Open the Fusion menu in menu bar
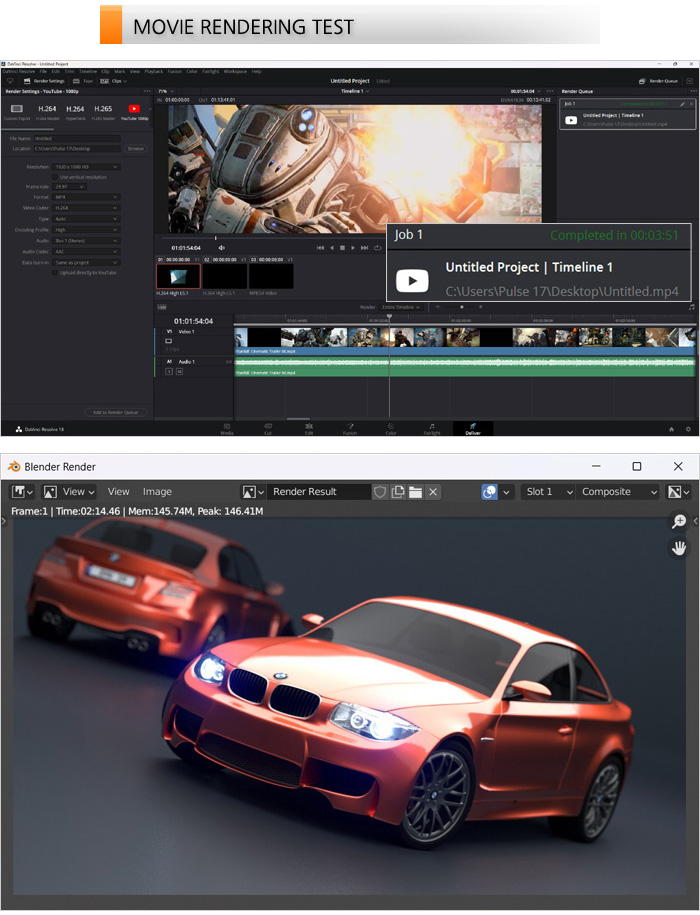Image resolution: width=700 pixels, height=915 pixels. point(174,72)
